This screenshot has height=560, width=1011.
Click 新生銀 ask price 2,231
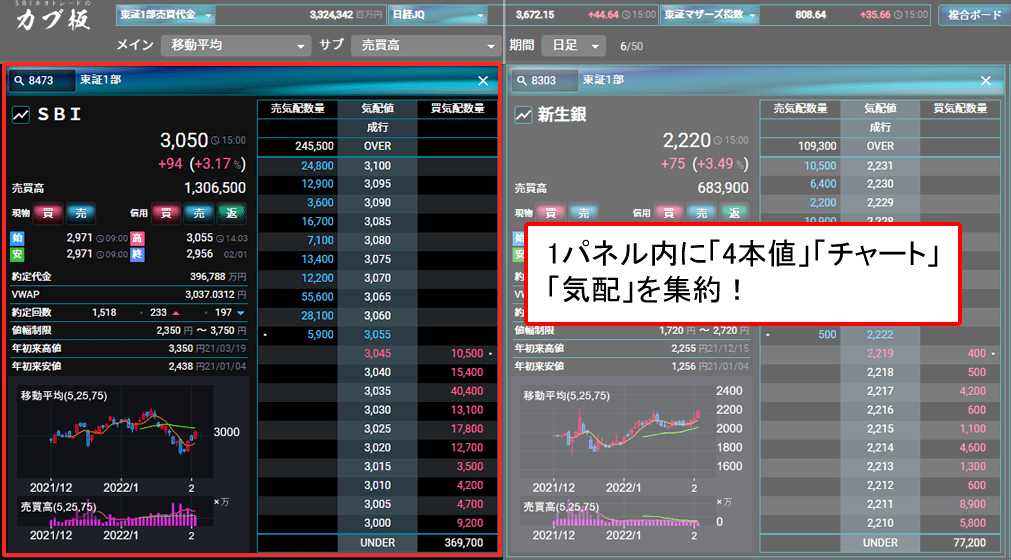[x=880, y=166]
